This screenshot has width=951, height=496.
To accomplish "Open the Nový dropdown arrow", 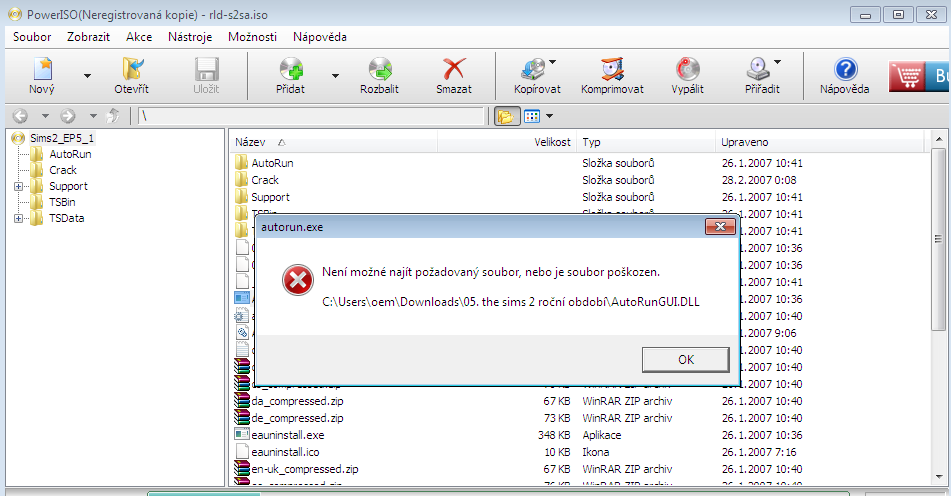I will [x=87, y=76].
